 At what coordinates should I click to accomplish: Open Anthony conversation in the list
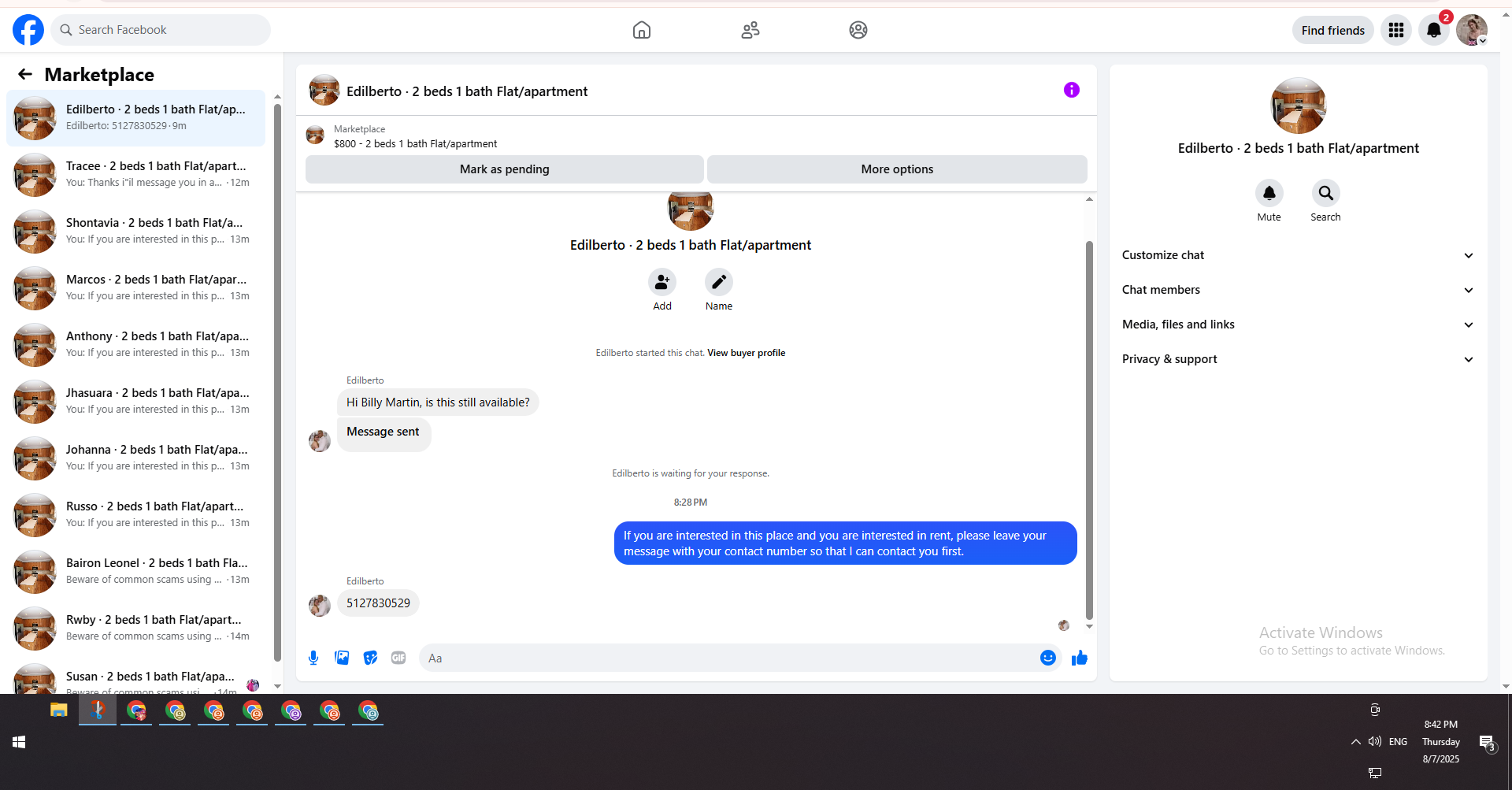tap(136, 345)
